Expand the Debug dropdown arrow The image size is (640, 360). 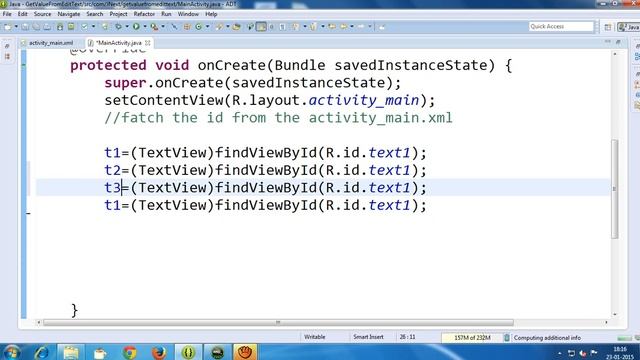[127, 27]
